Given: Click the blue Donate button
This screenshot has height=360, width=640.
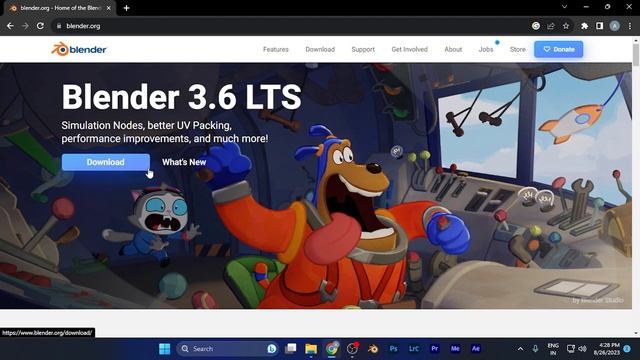Looking at the screenshot, I should (x=558, y=49).
